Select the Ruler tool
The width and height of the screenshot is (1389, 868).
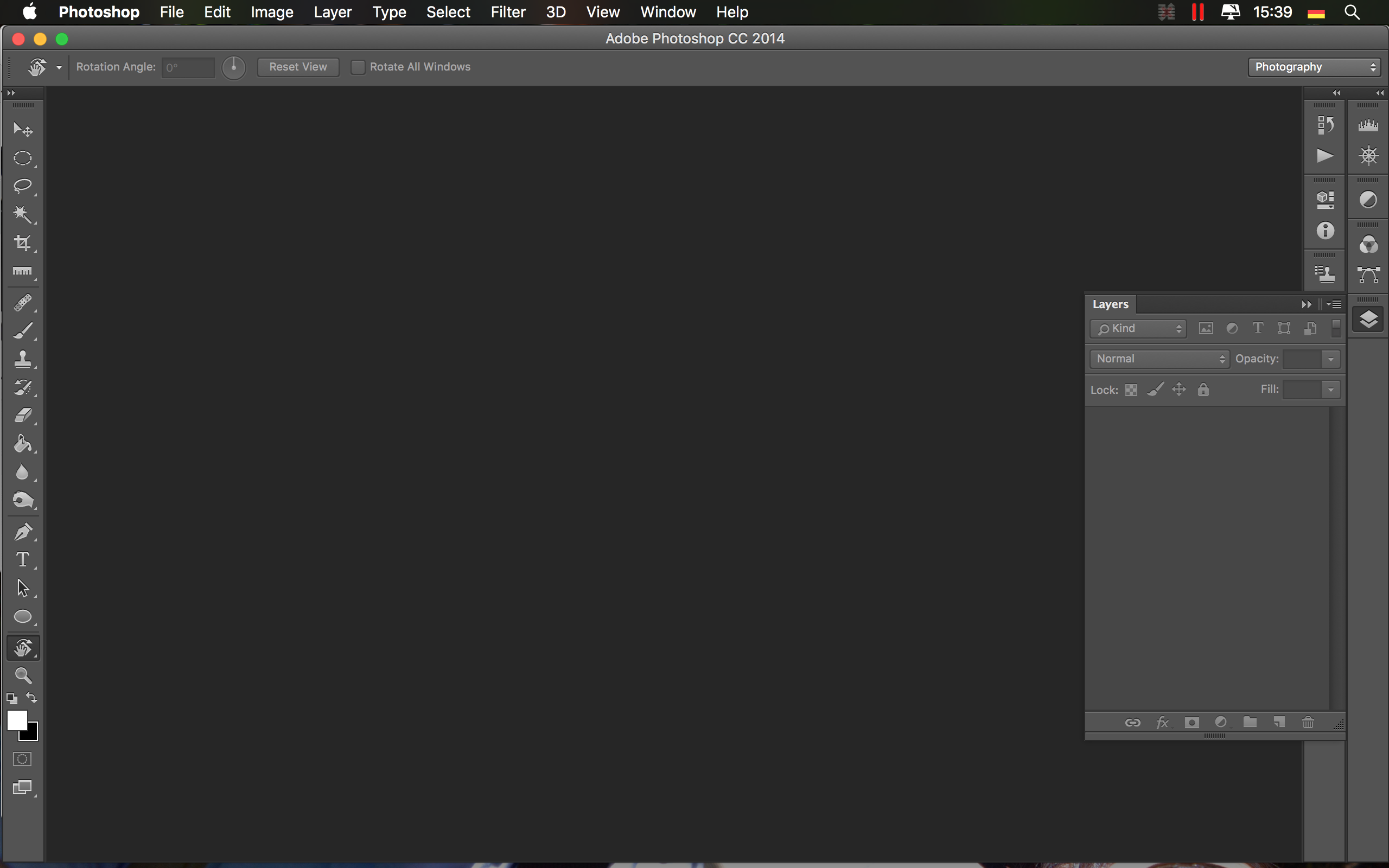(x=23, y=271)
